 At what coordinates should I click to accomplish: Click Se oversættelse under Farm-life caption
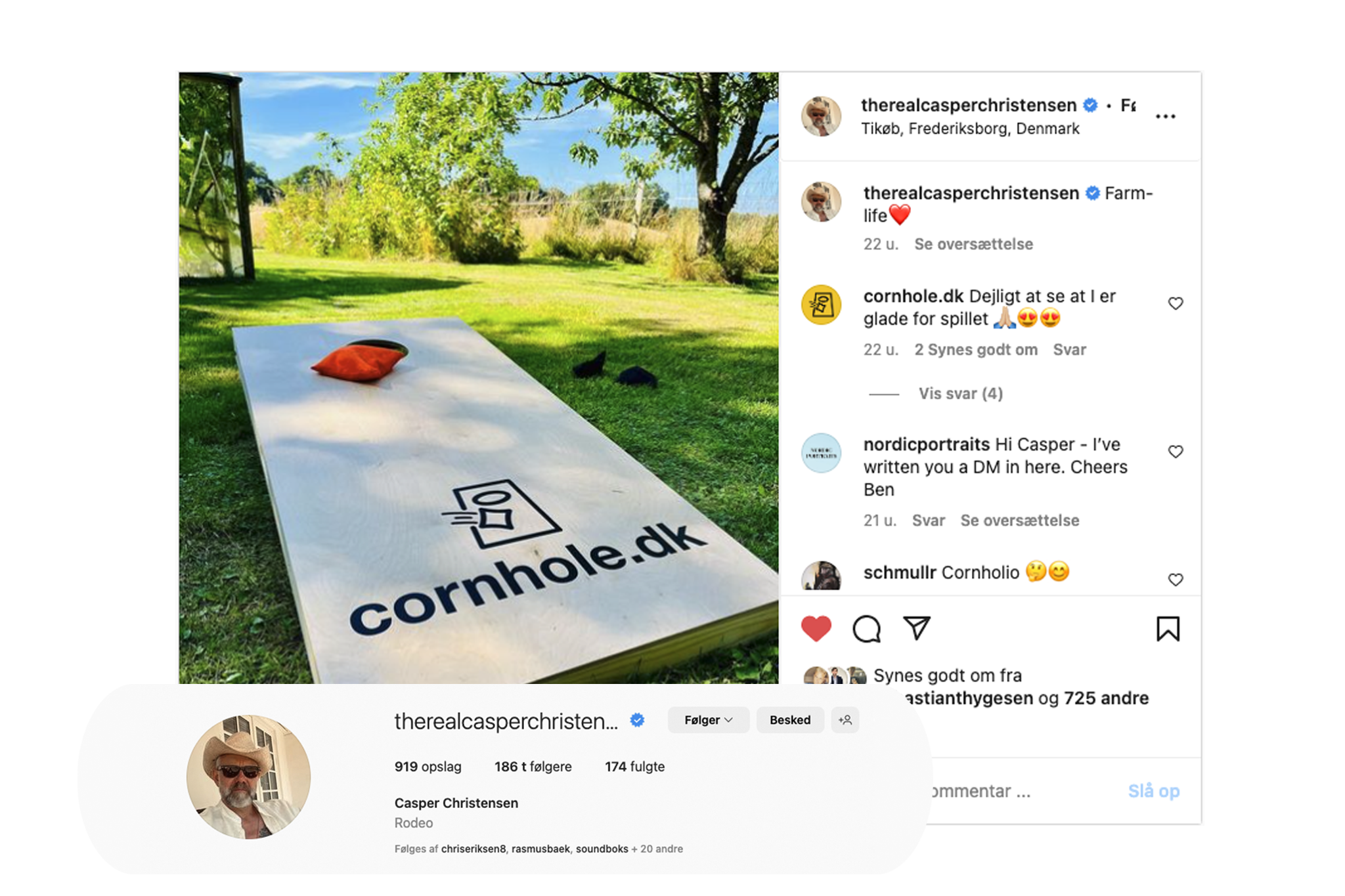tap(973, 244)
